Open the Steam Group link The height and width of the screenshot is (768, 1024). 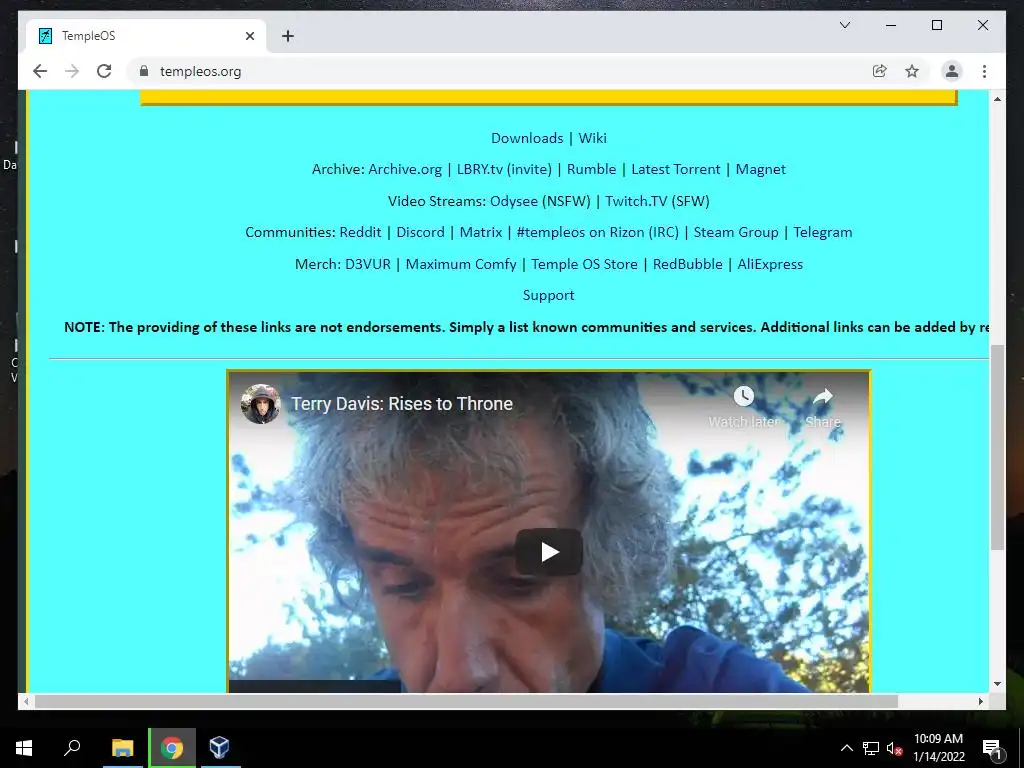tap(736, 232)
